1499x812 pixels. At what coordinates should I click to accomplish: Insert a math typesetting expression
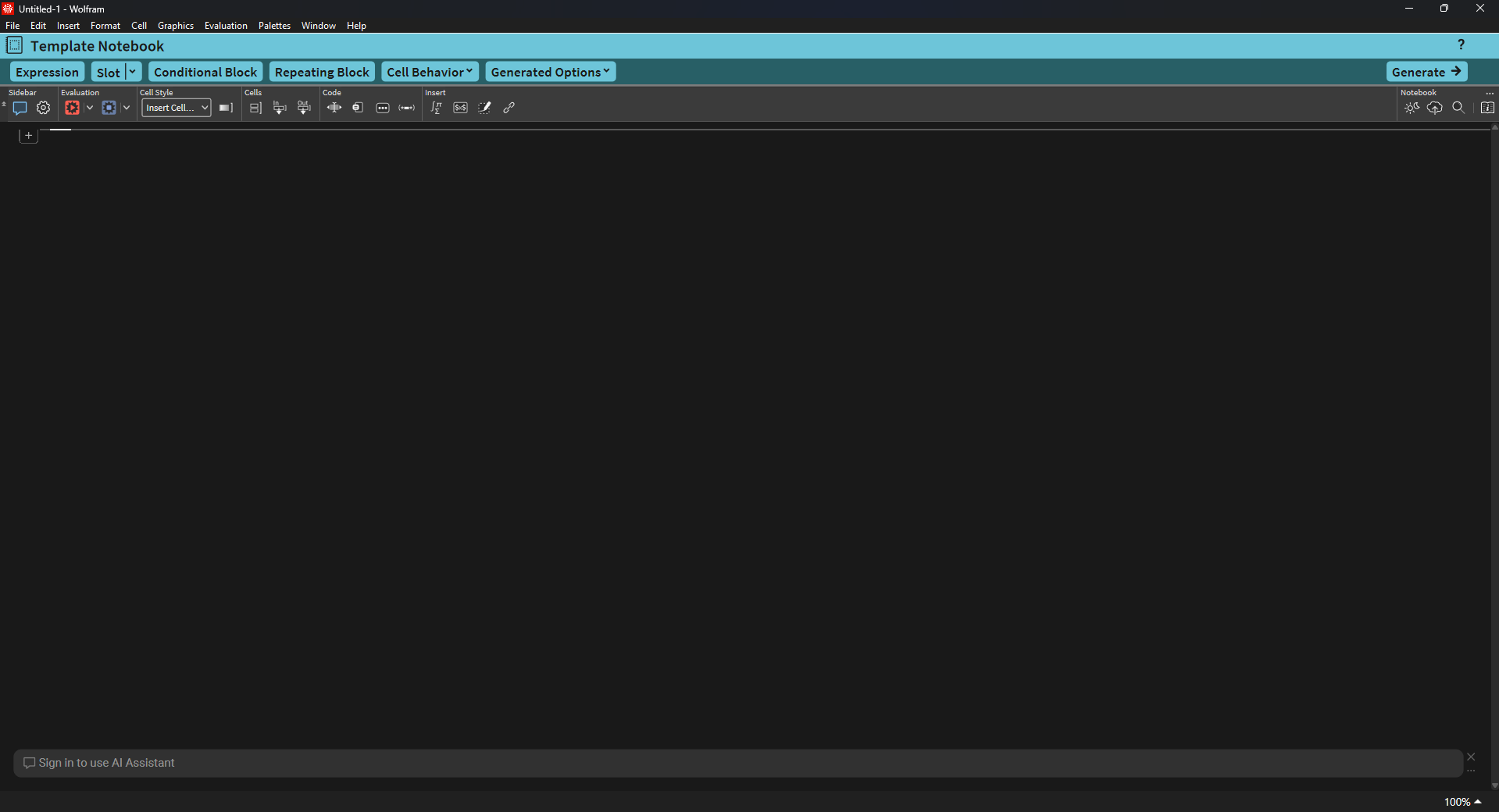tap(437, 108)
